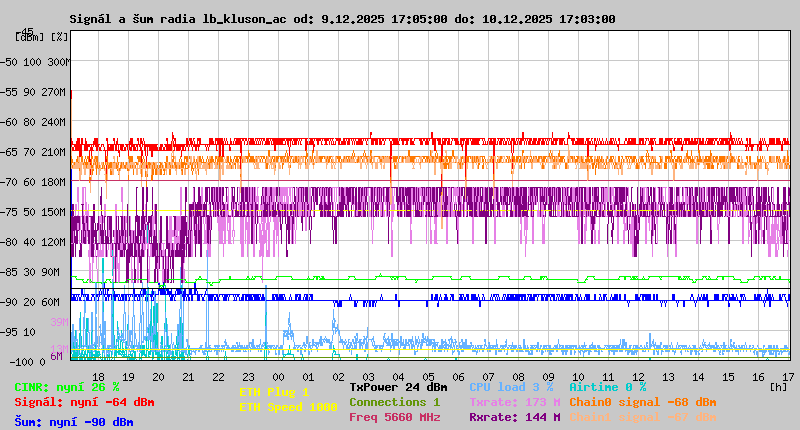This screenshot has width=800, height=430.
Task: Click the hour '04' on the time axis
Action: point(398,377)
